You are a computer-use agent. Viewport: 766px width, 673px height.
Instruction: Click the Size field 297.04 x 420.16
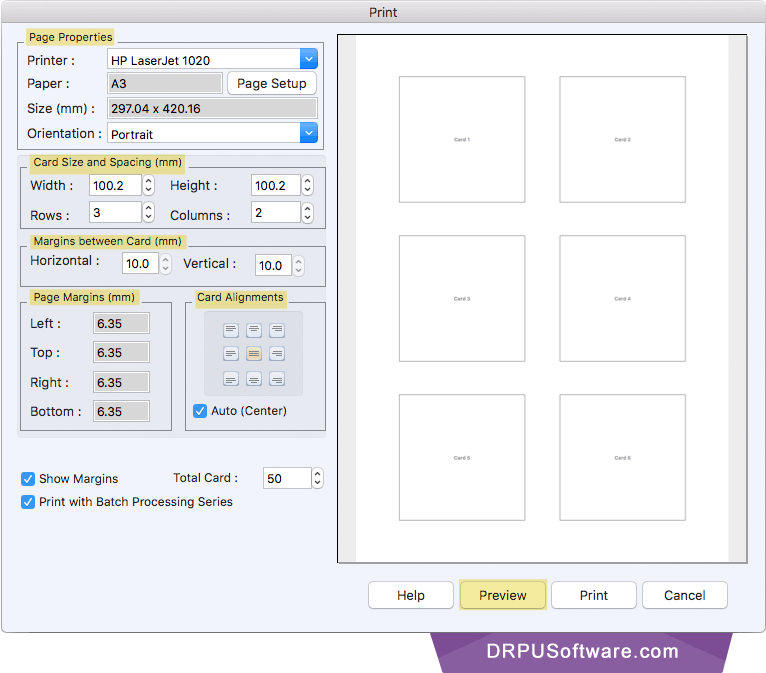point(213,108)
